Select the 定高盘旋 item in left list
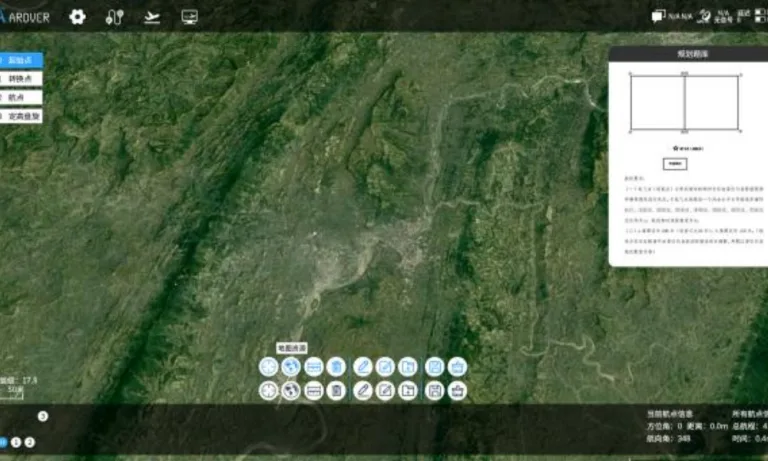 coord(21,116)
